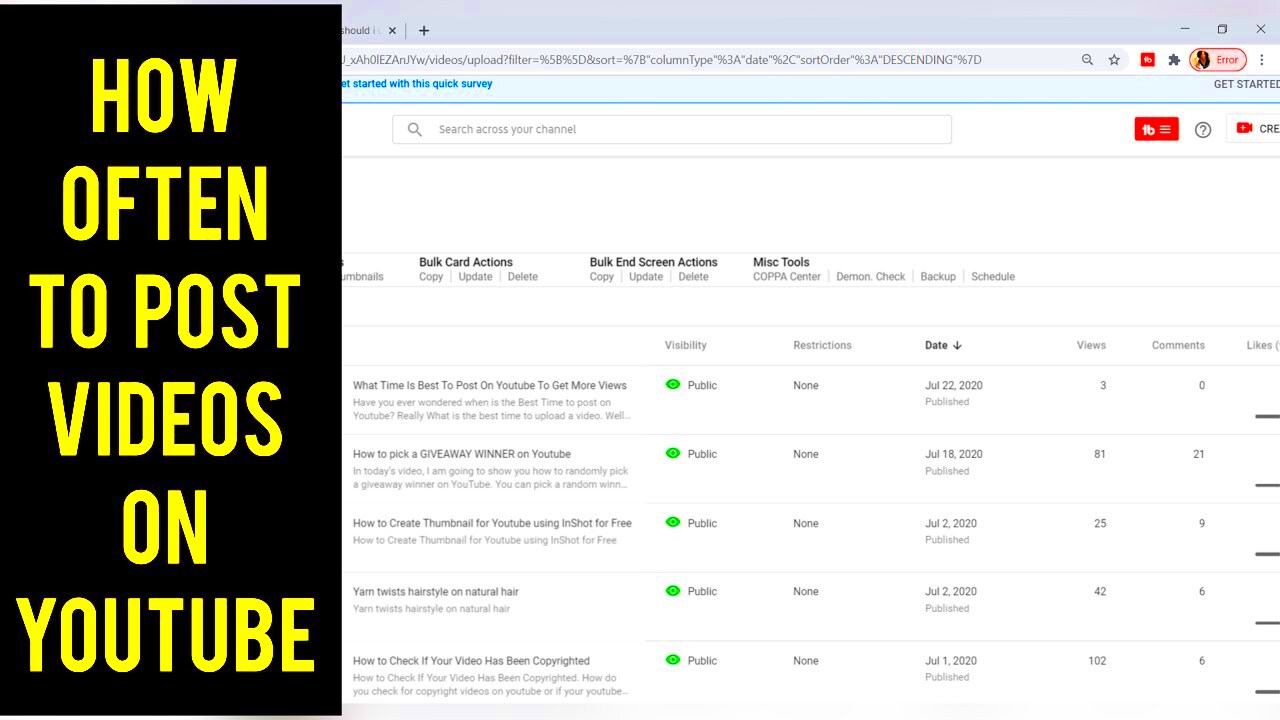Click the Jul 1, 2020 date cell
1280x720 pixels.
pyautogui.click(x=951, y=661)
